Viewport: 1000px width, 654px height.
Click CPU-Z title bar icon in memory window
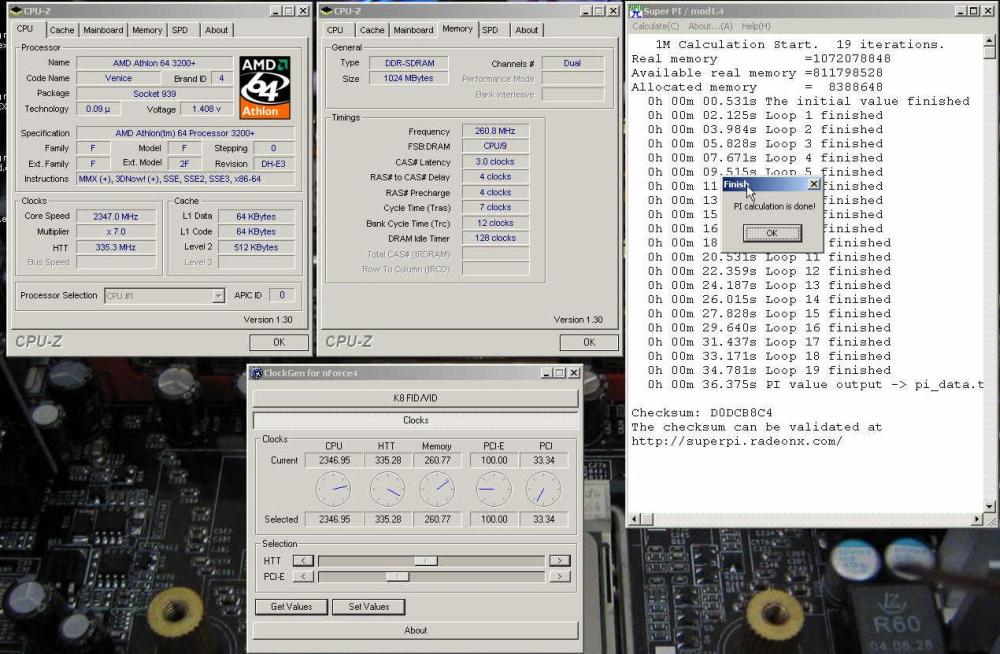pyautogui.click(x=326, y=11)
